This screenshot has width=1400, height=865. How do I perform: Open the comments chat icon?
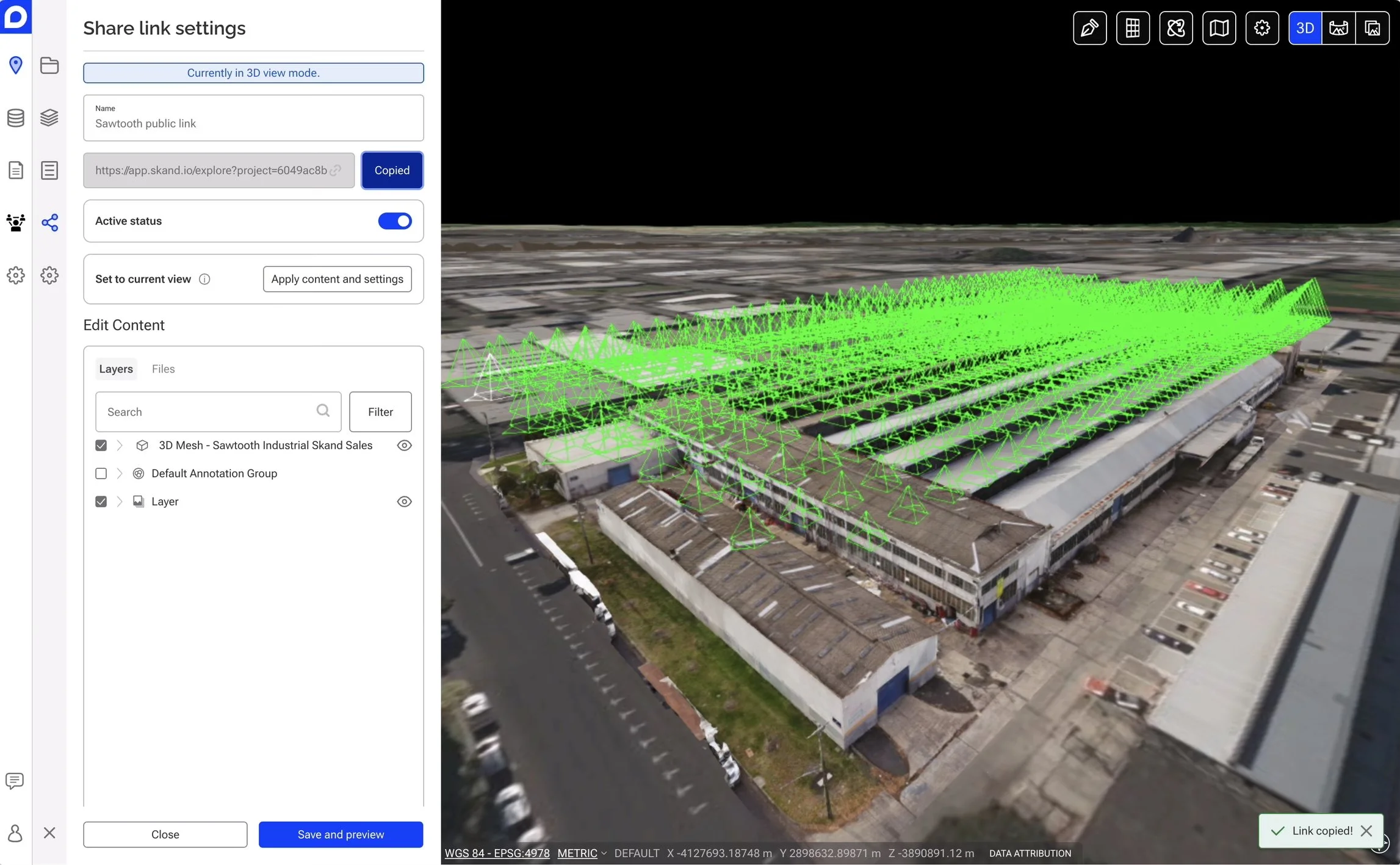click(15, 781)
